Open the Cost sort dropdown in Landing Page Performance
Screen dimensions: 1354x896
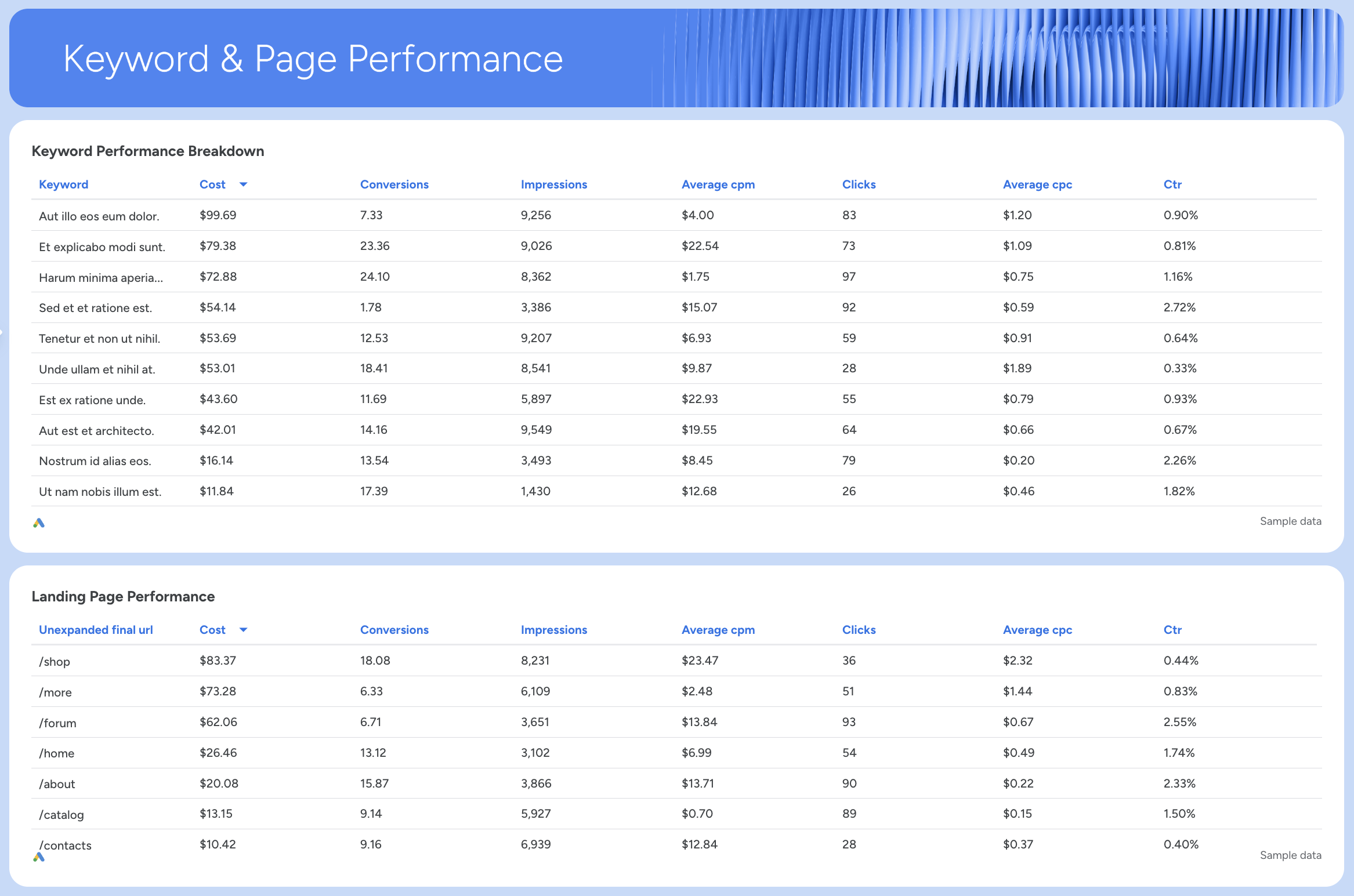(244, 630)
